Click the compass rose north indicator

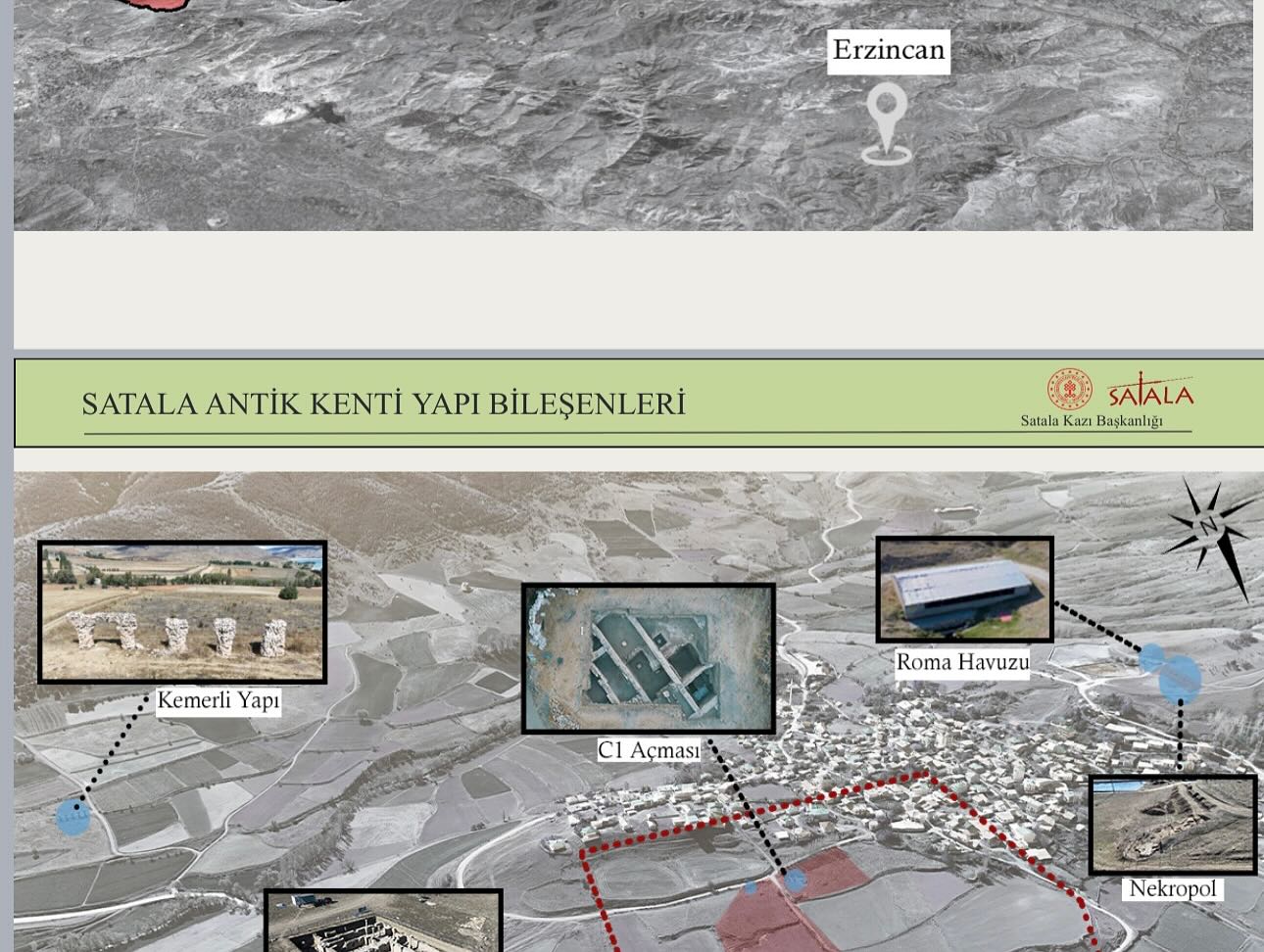1209,529
